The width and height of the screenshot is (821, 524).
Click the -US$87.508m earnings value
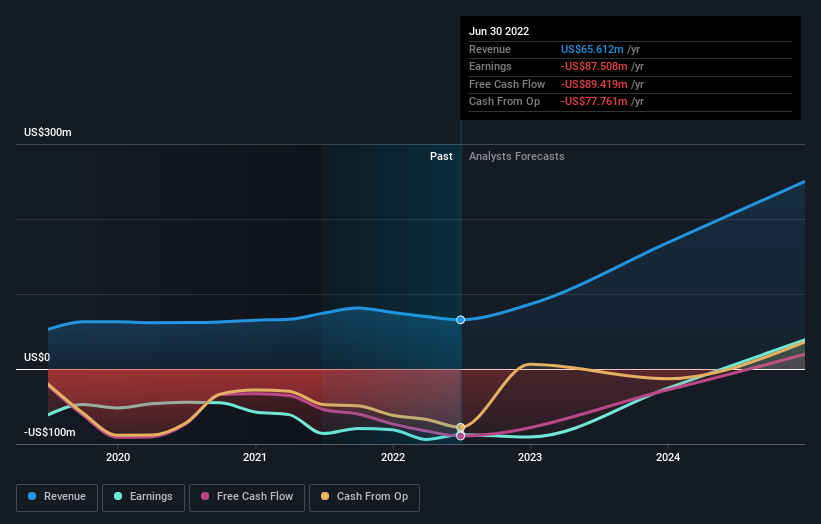coord(594,66)
